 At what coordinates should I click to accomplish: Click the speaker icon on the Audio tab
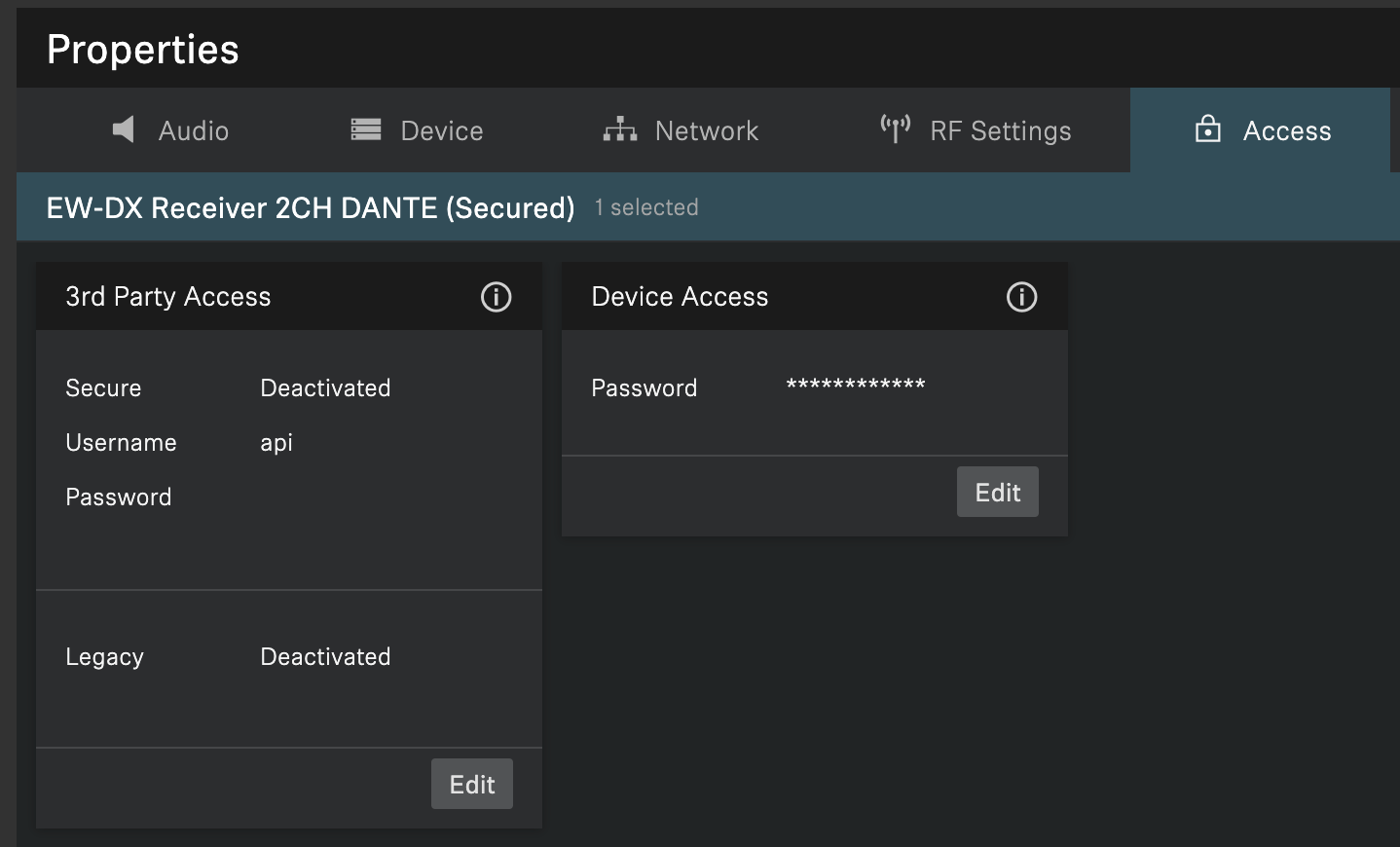click(124, 129)
